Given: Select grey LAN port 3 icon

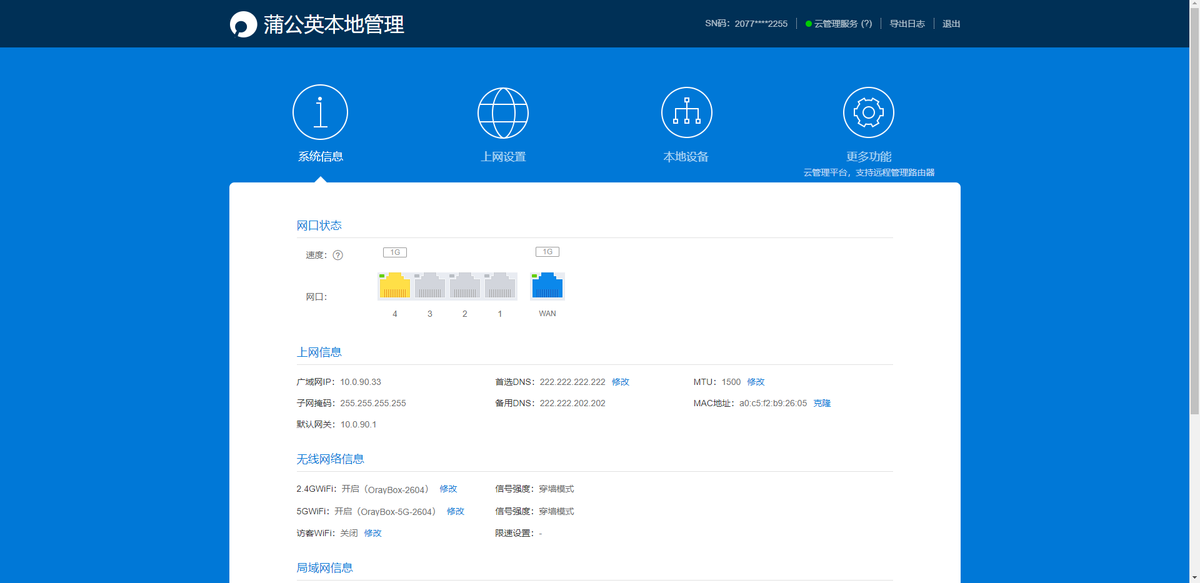Looking at the screenshot, I should [x=430, y=286].
